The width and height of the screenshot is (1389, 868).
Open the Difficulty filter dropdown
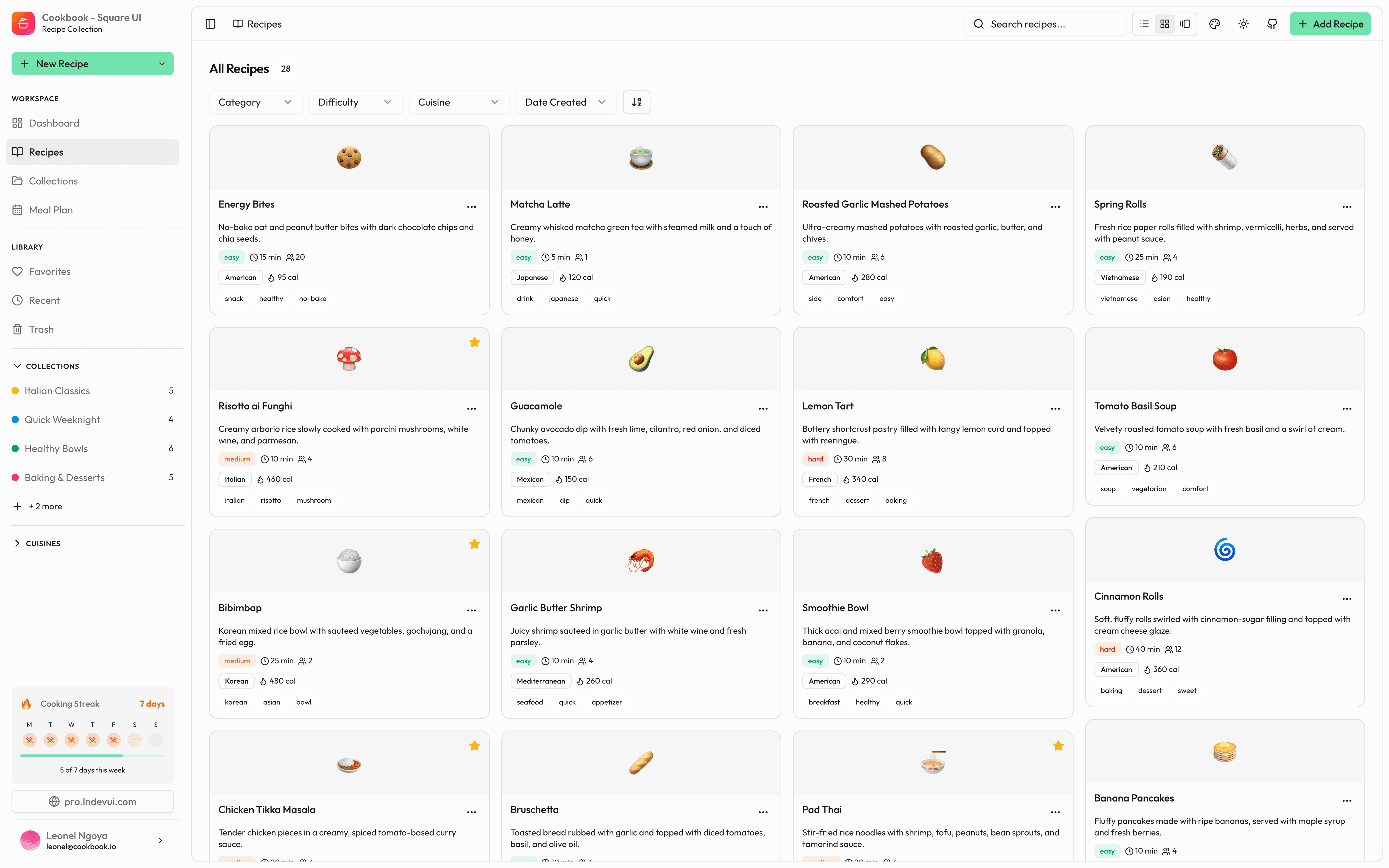[x=355, y=102]
